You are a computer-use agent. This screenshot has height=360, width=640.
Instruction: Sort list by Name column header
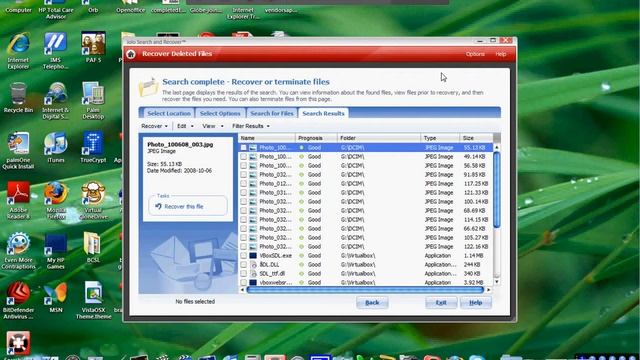coord(267,138)
